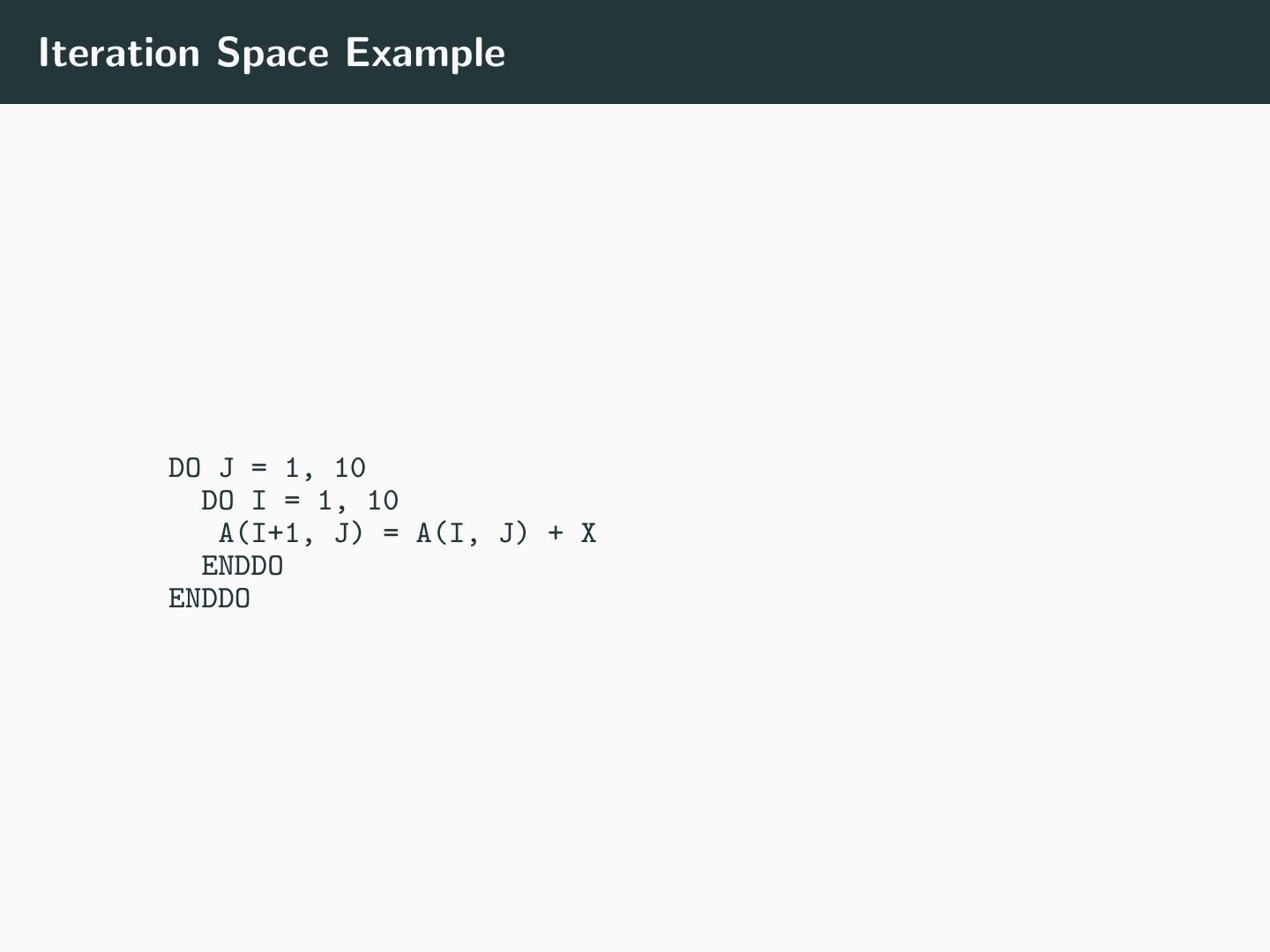Click the equals sign in the assignment statement
This screenshot has height=952, width=1270.
coord(391,533)
